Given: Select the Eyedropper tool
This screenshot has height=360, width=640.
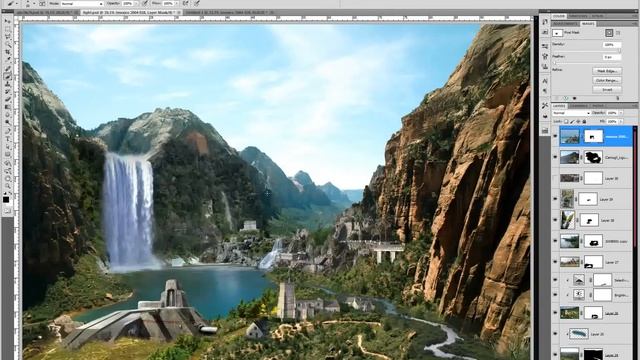Looking at the screenshot, I should 7,60.
